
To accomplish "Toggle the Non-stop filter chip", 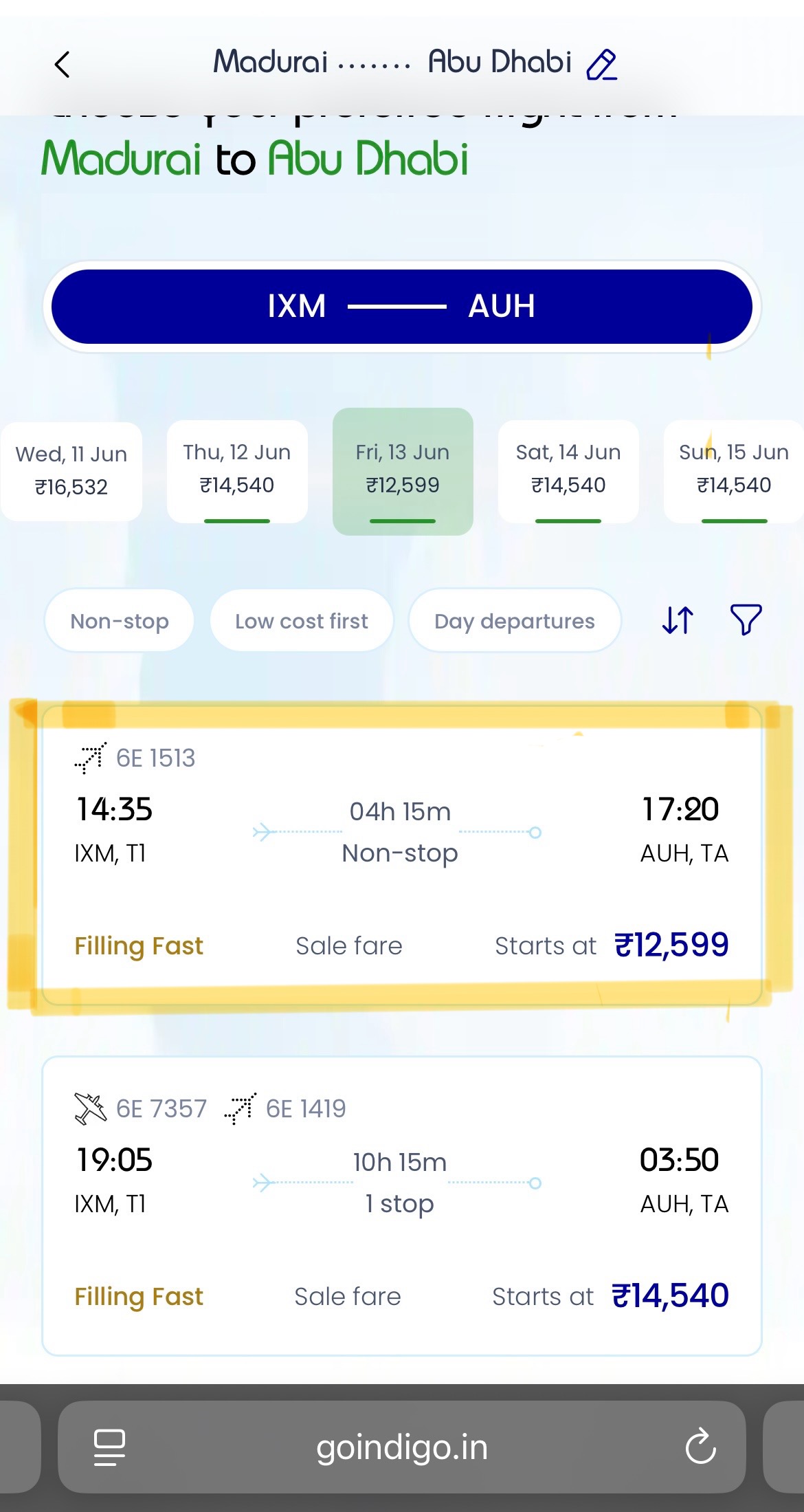I will (120, 621).
